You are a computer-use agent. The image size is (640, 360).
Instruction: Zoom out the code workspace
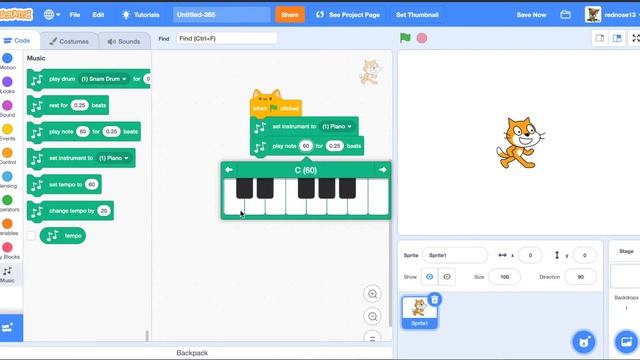point(373,316)
